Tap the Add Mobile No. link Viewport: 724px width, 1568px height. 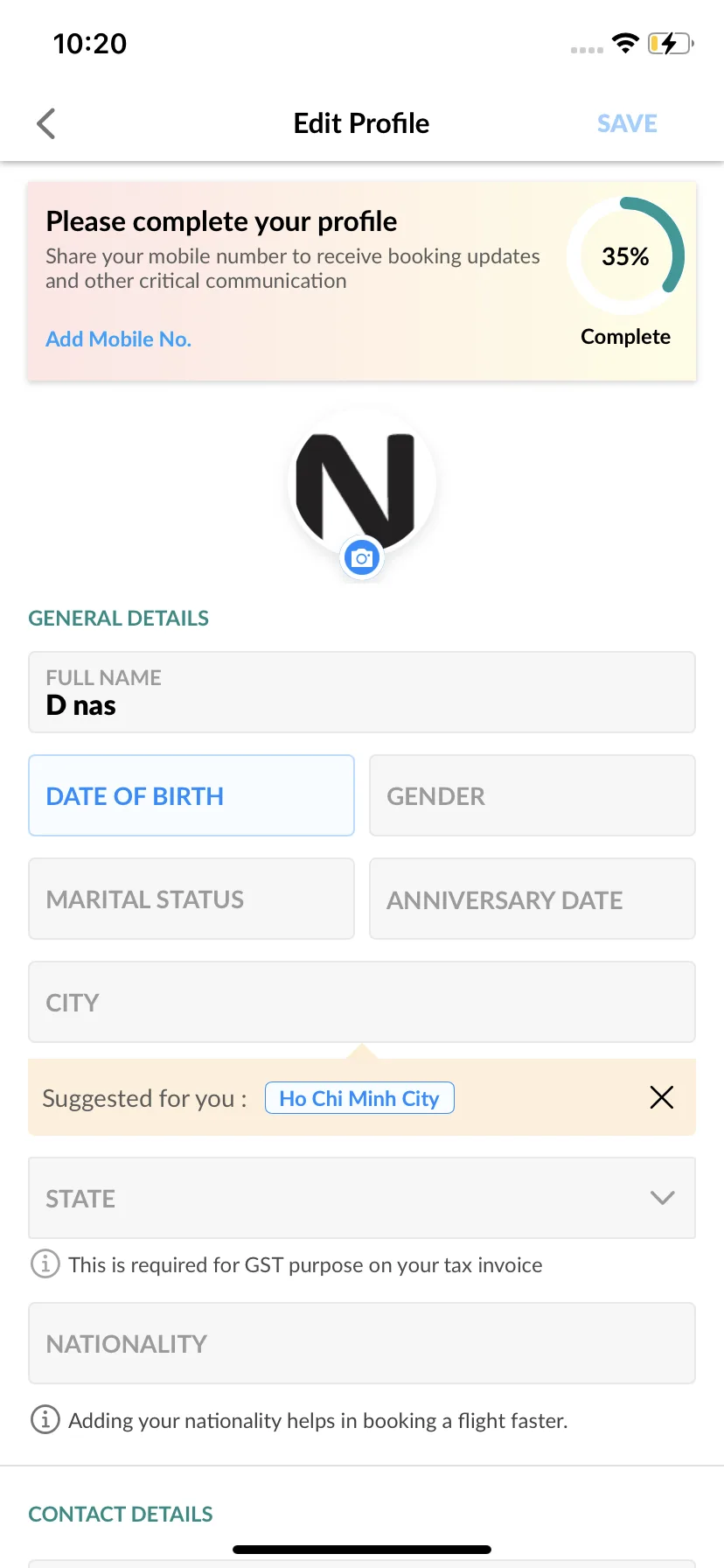118,339
